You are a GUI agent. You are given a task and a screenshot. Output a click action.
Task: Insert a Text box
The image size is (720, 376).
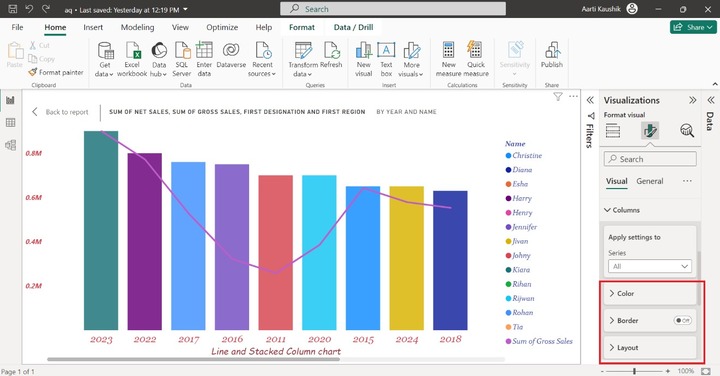coord(386,60)
